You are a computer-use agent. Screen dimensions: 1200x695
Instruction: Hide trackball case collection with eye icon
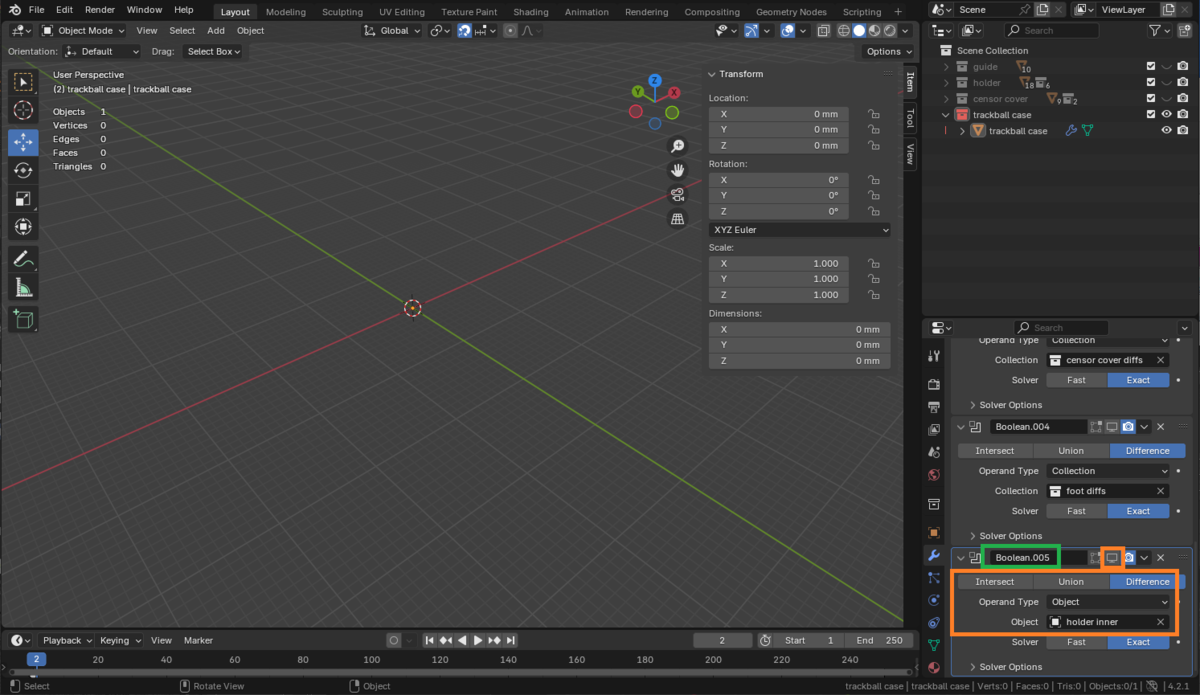[1166, 114]
